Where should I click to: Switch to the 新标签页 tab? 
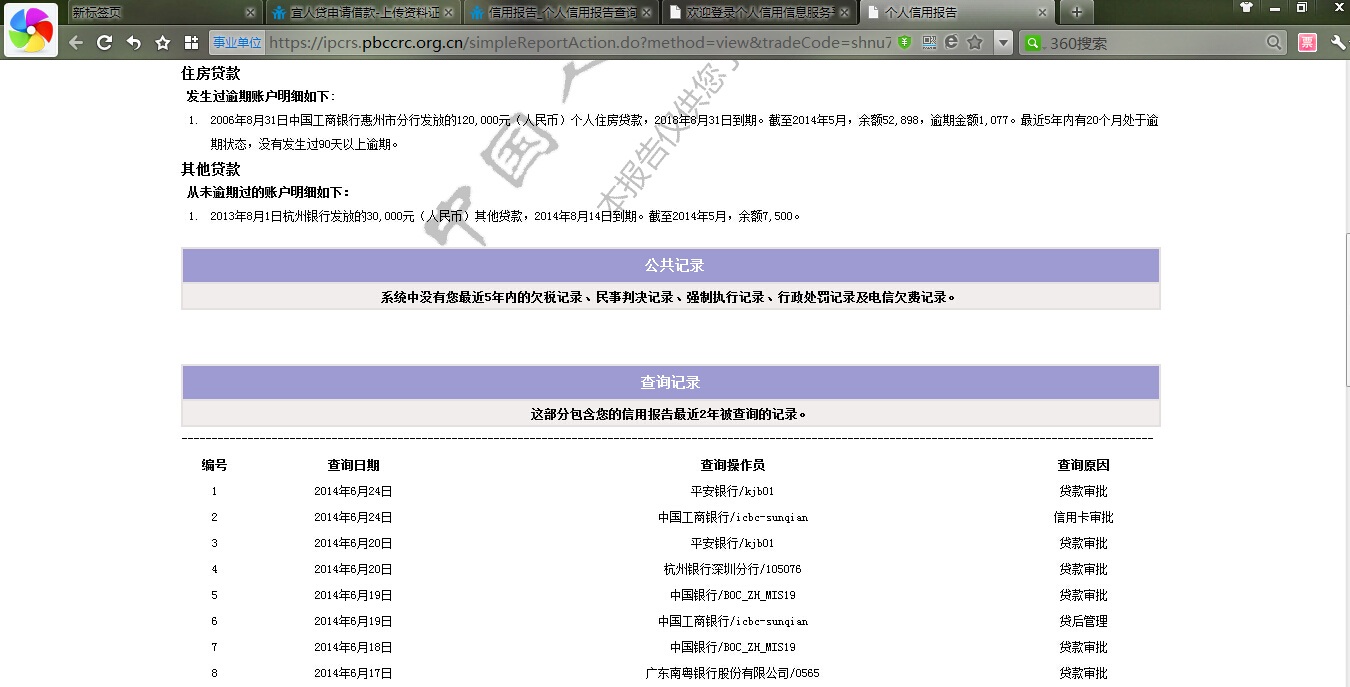[x=150, y=13]
